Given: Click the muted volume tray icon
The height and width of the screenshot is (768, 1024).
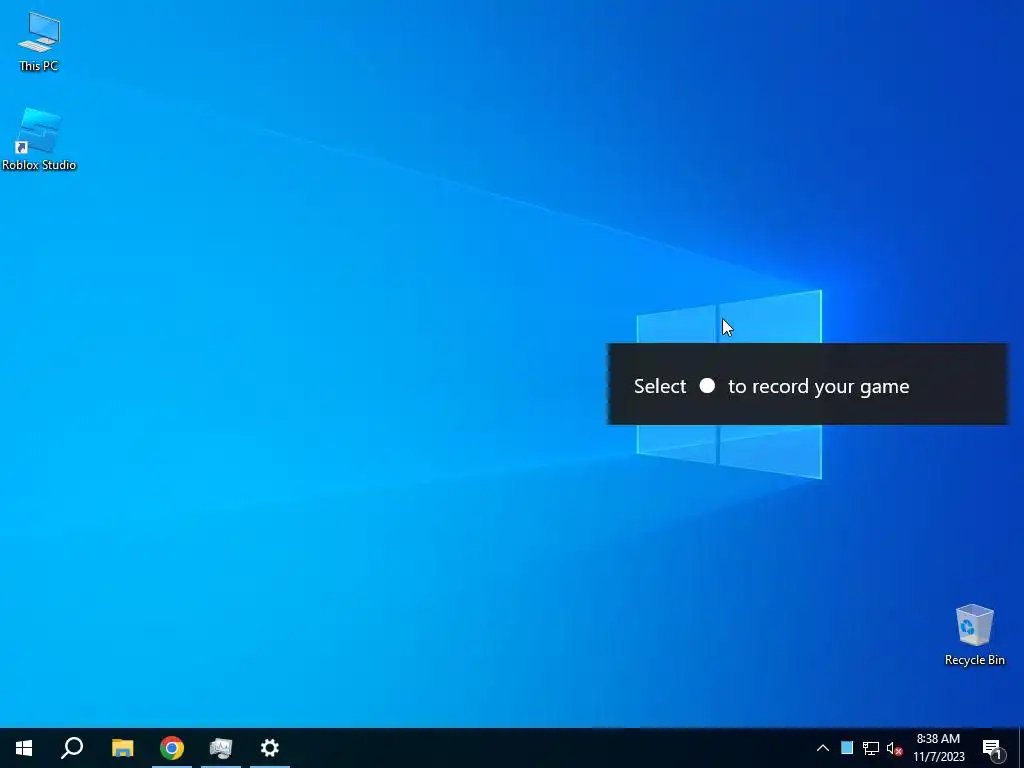Looking at the screenshot, I should tap(894, 748).
